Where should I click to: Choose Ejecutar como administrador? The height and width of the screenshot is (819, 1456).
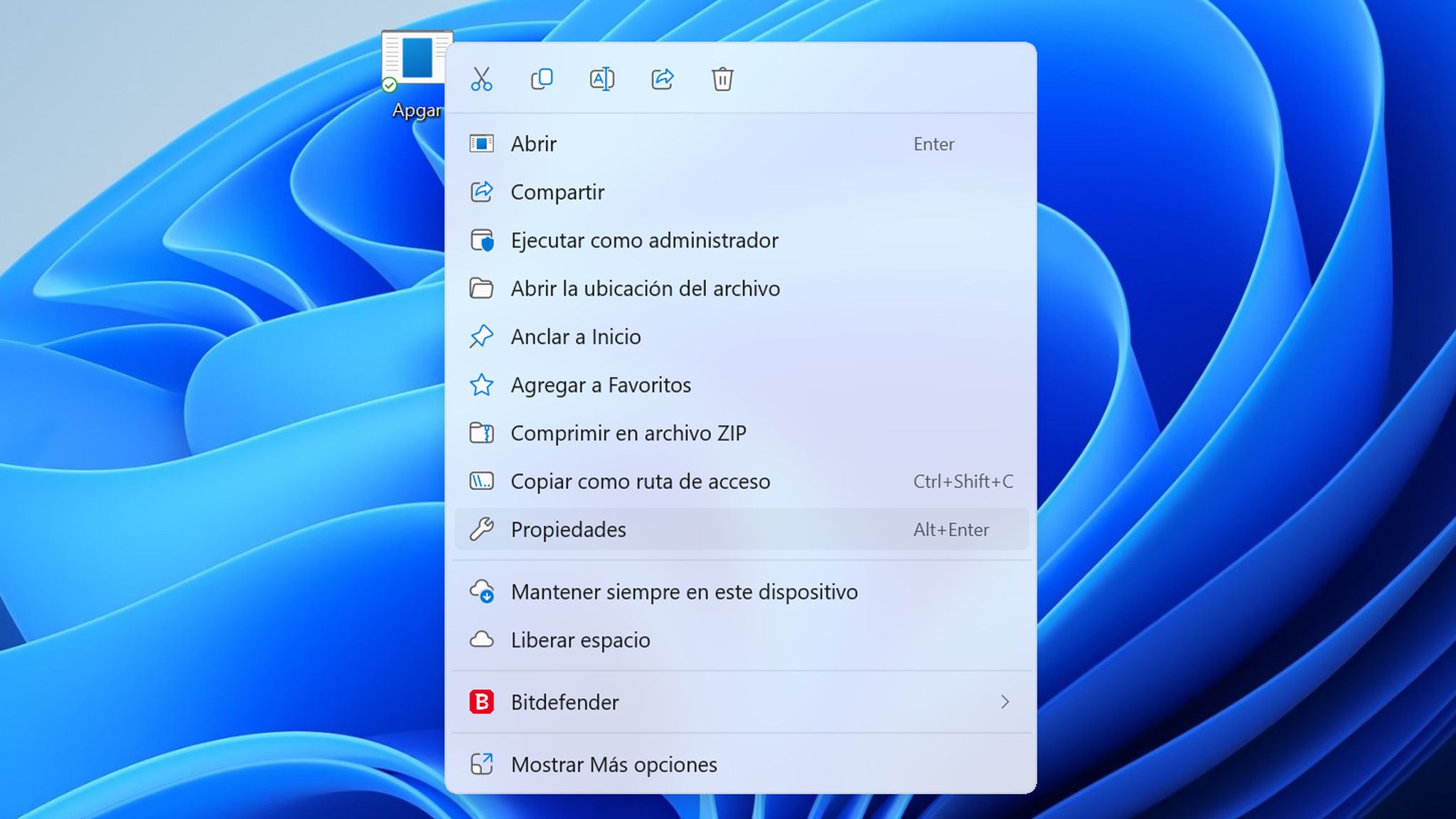click(643, 240)
